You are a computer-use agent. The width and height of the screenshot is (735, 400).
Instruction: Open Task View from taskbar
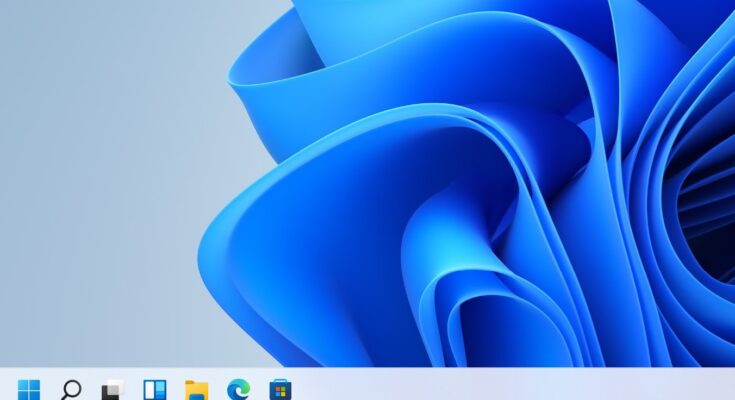coord(112,390)
